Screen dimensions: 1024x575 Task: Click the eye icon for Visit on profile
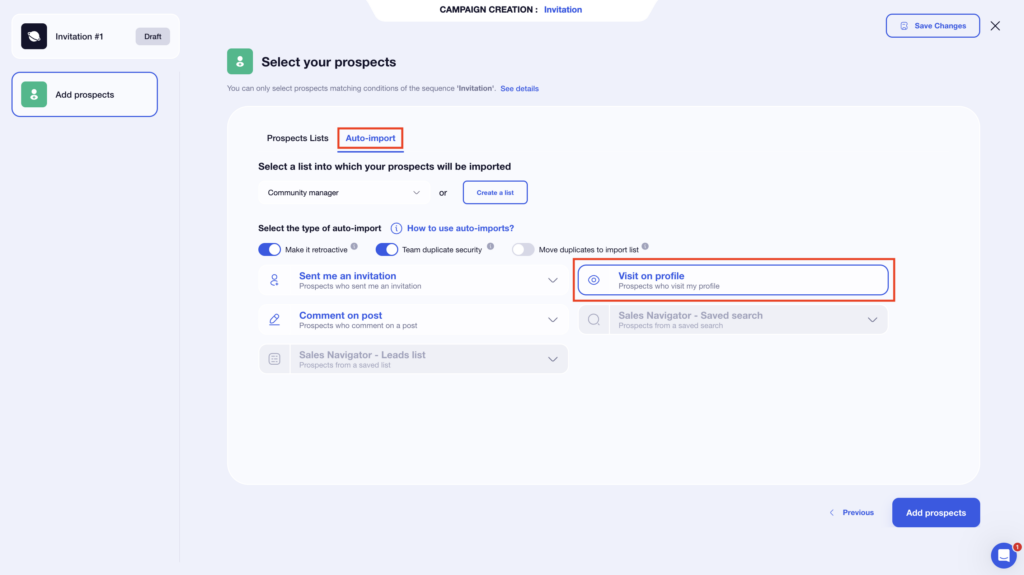(x=594, y=280)
